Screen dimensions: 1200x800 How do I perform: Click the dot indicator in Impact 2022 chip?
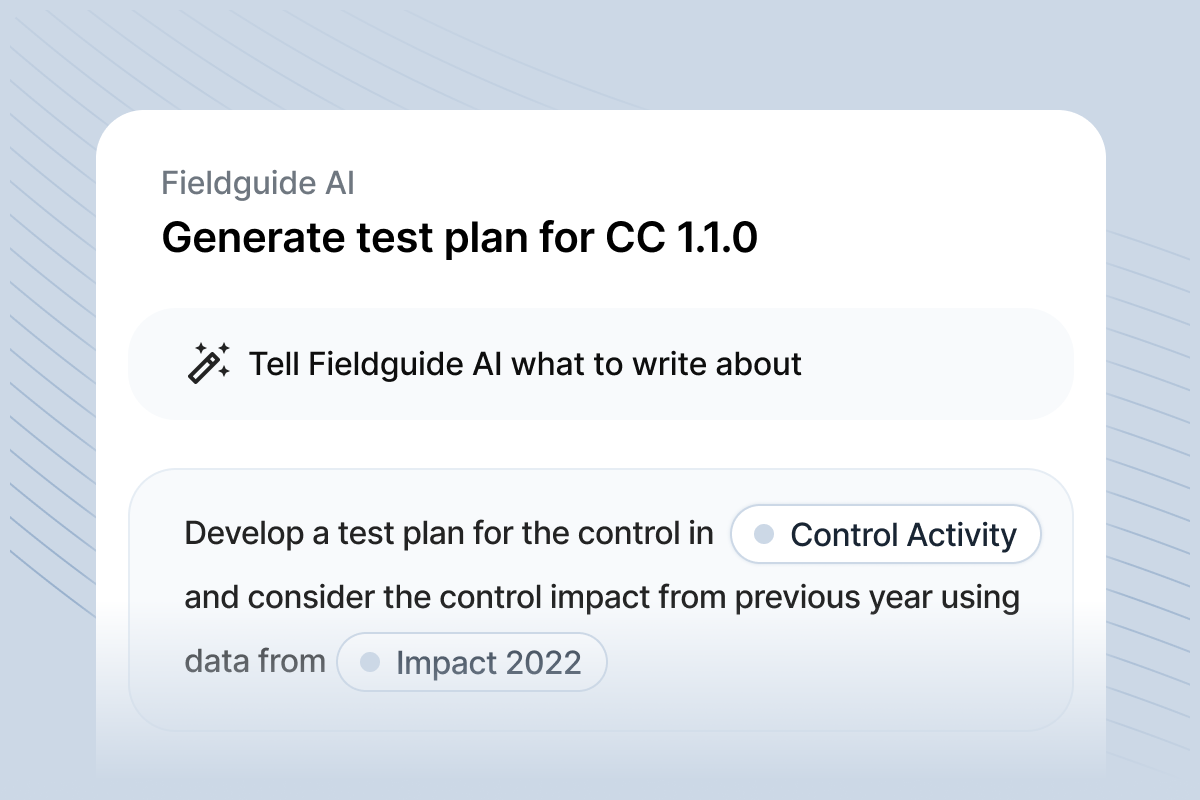[371, 661]
